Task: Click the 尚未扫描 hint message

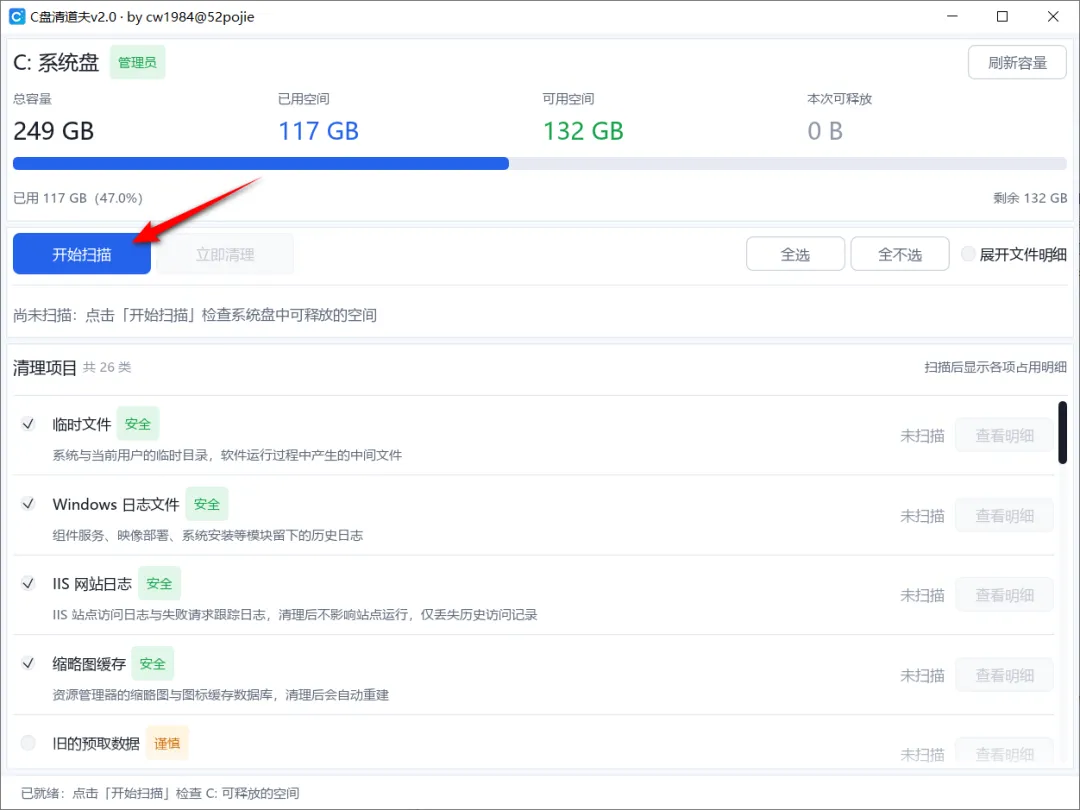Action: [x=195, y=315]
